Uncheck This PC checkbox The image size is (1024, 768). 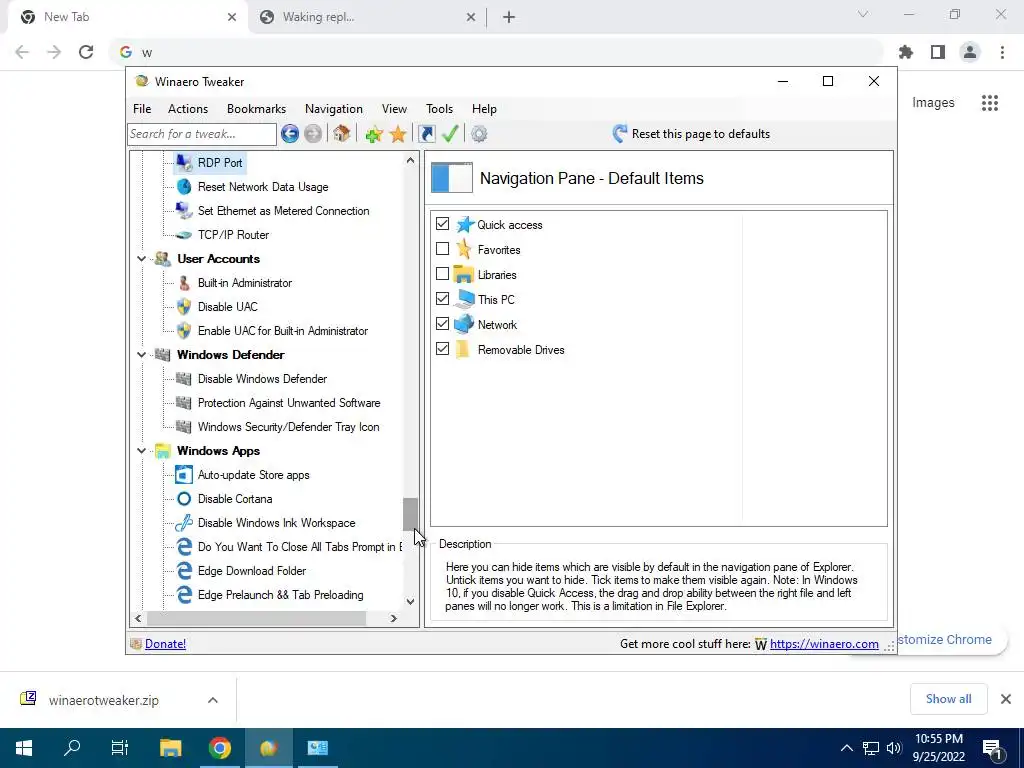tap(443, 298)
